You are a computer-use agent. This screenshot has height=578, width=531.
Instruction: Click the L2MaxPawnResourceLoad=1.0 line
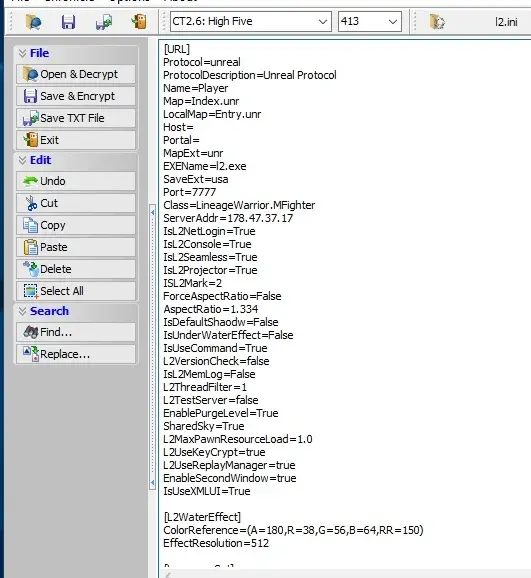(238, 439)
